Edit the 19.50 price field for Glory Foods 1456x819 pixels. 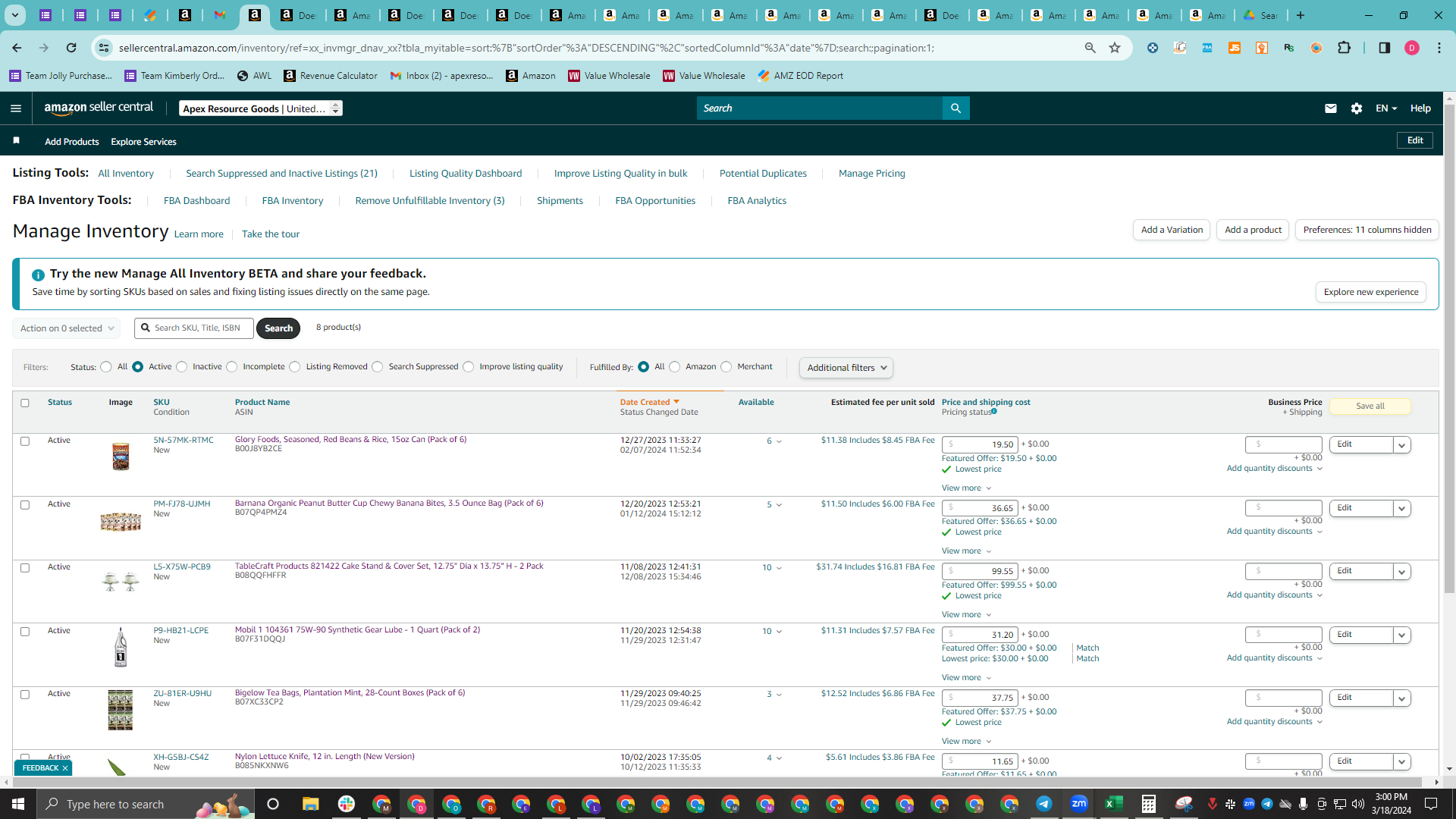click(980, 444)
